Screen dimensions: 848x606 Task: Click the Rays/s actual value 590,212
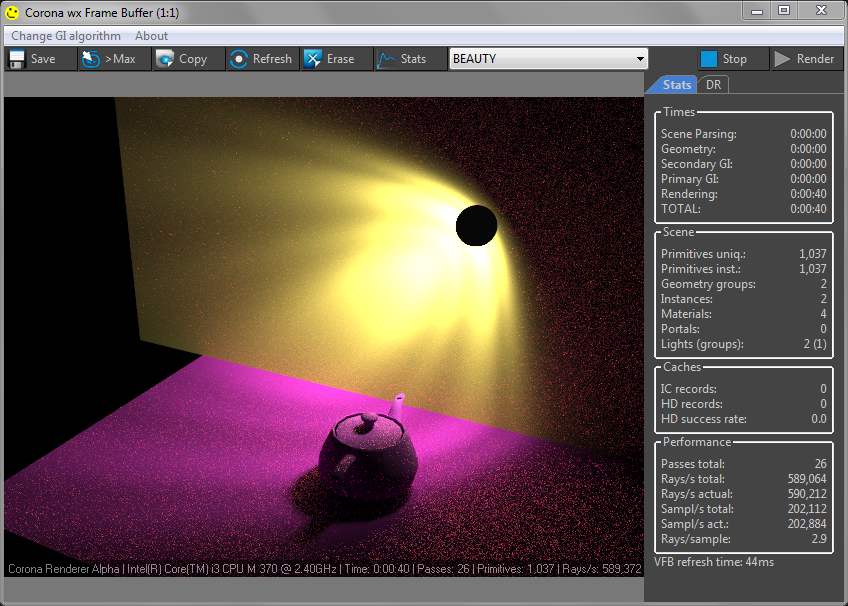click(807, 494)
